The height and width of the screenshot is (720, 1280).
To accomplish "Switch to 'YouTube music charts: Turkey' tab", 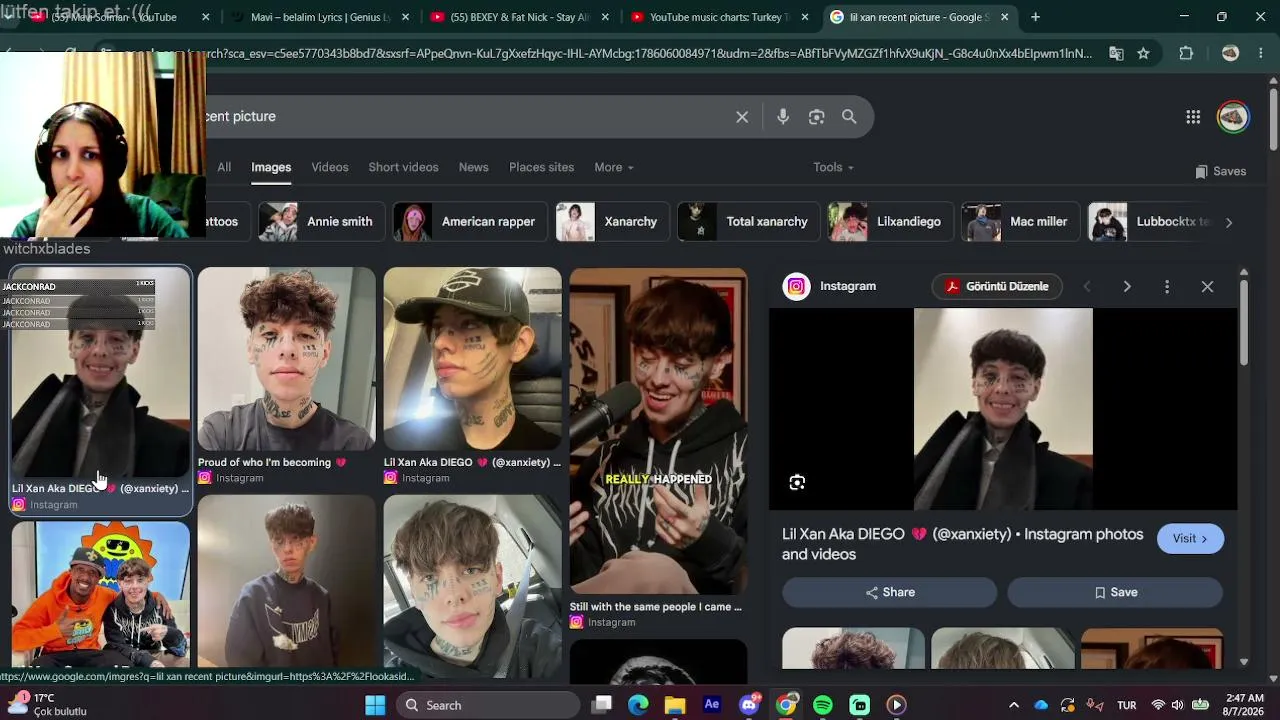I will click(720, 17).
